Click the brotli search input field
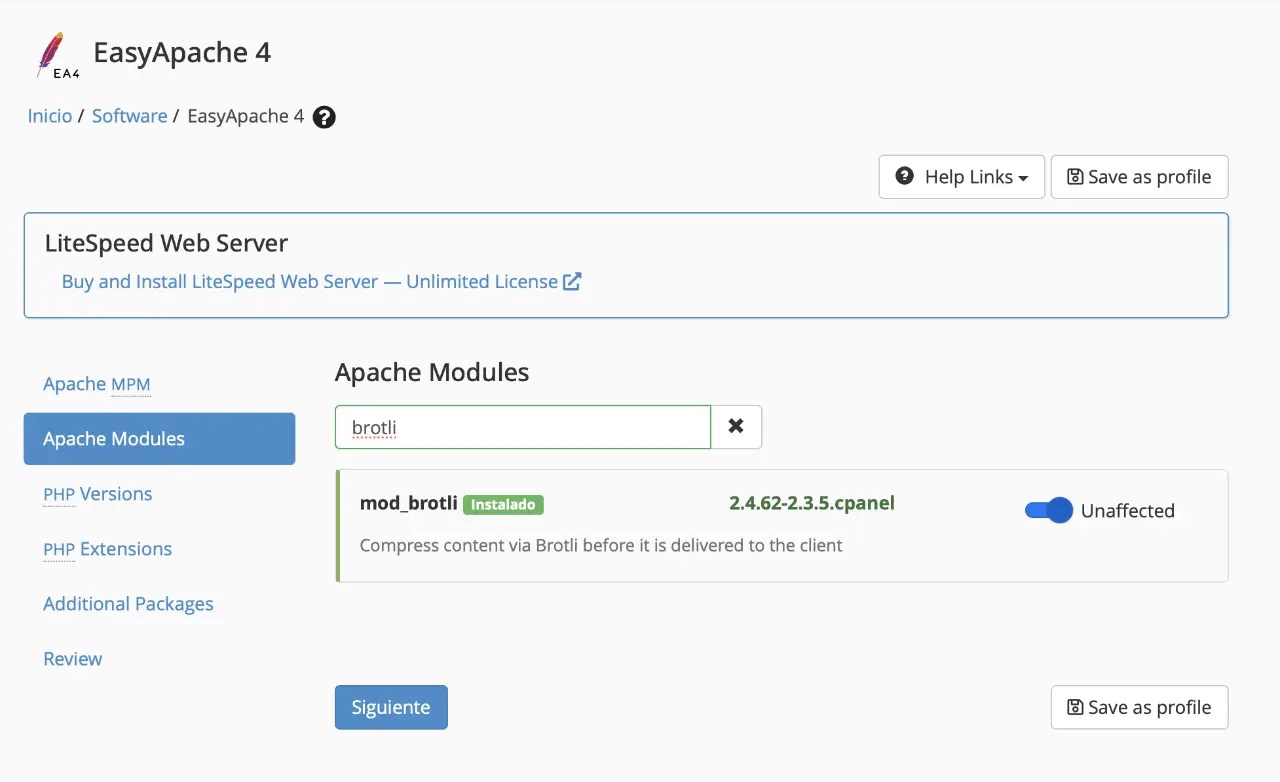 523,427
